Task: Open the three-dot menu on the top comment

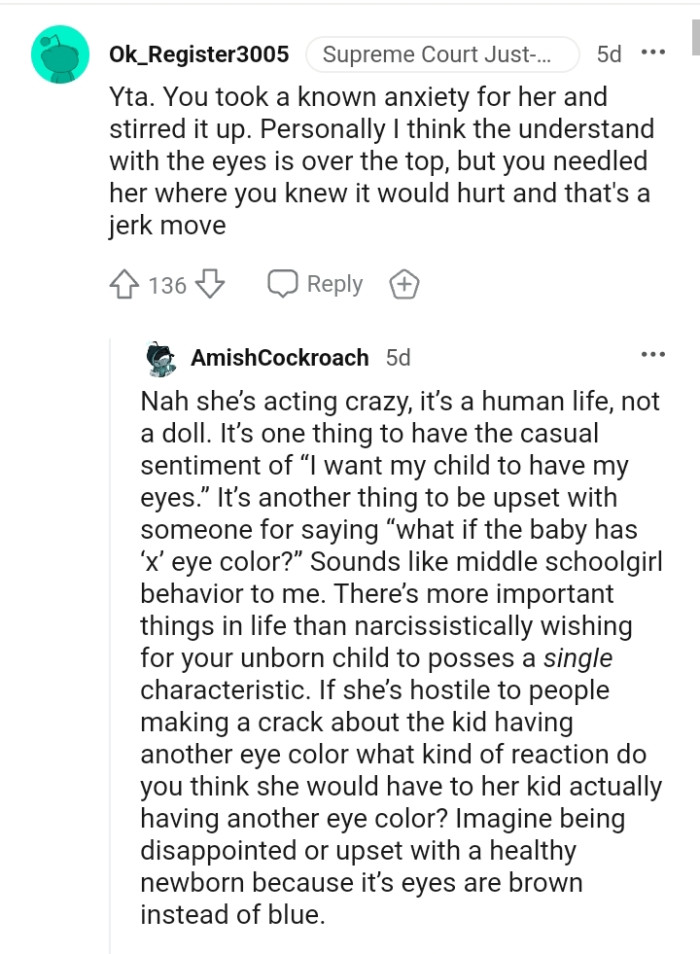Action: point(654,52)
